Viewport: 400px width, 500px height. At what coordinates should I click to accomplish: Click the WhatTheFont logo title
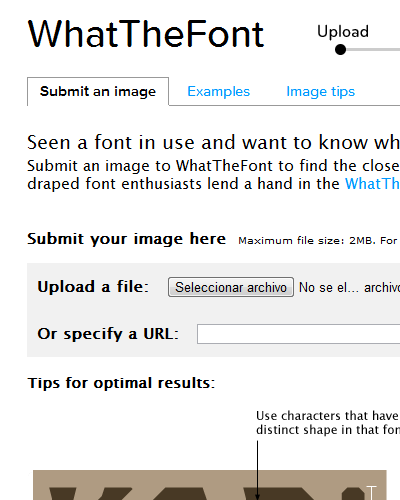tap(146, 34)
